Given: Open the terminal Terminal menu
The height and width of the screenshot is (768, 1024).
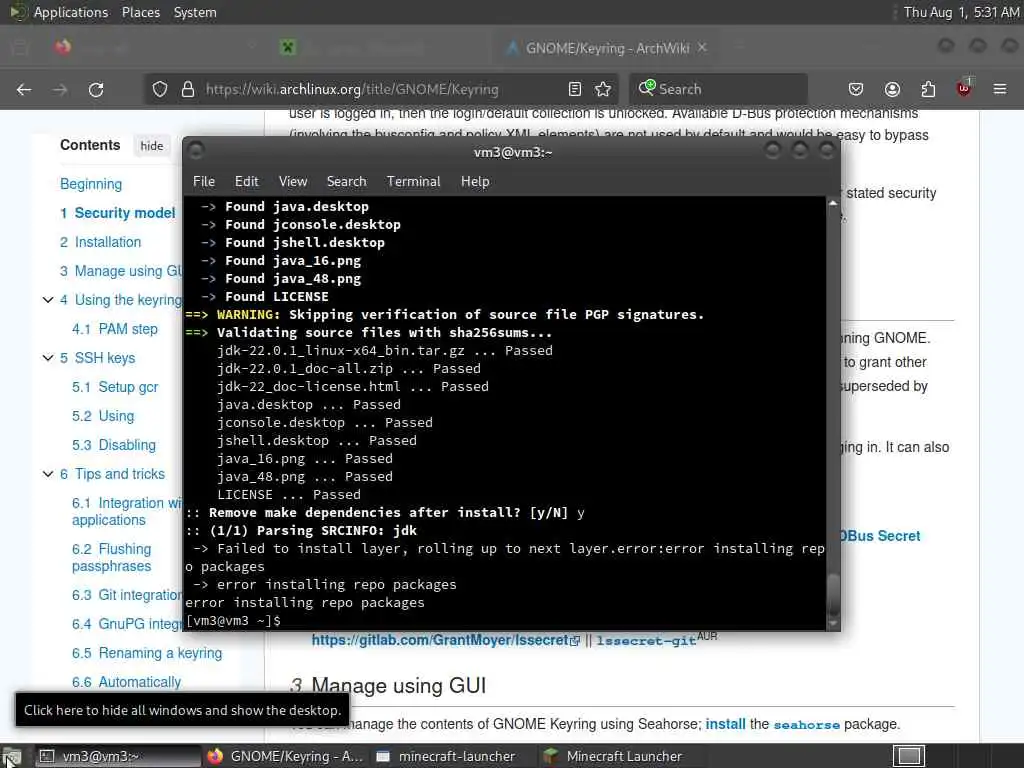Looking at the screenshot, I should [413, 182].
